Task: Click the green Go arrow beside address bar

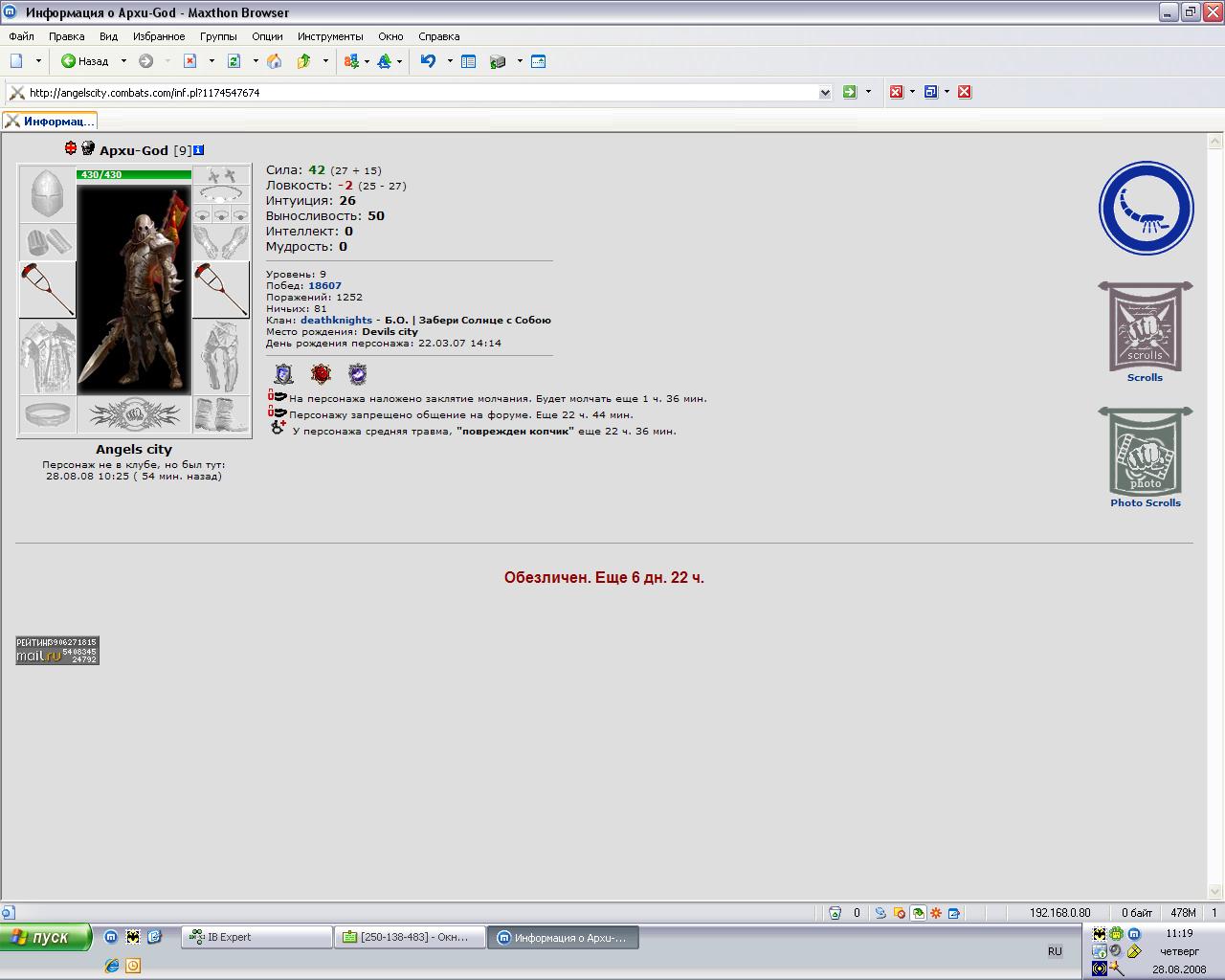Action: [849, 92]
